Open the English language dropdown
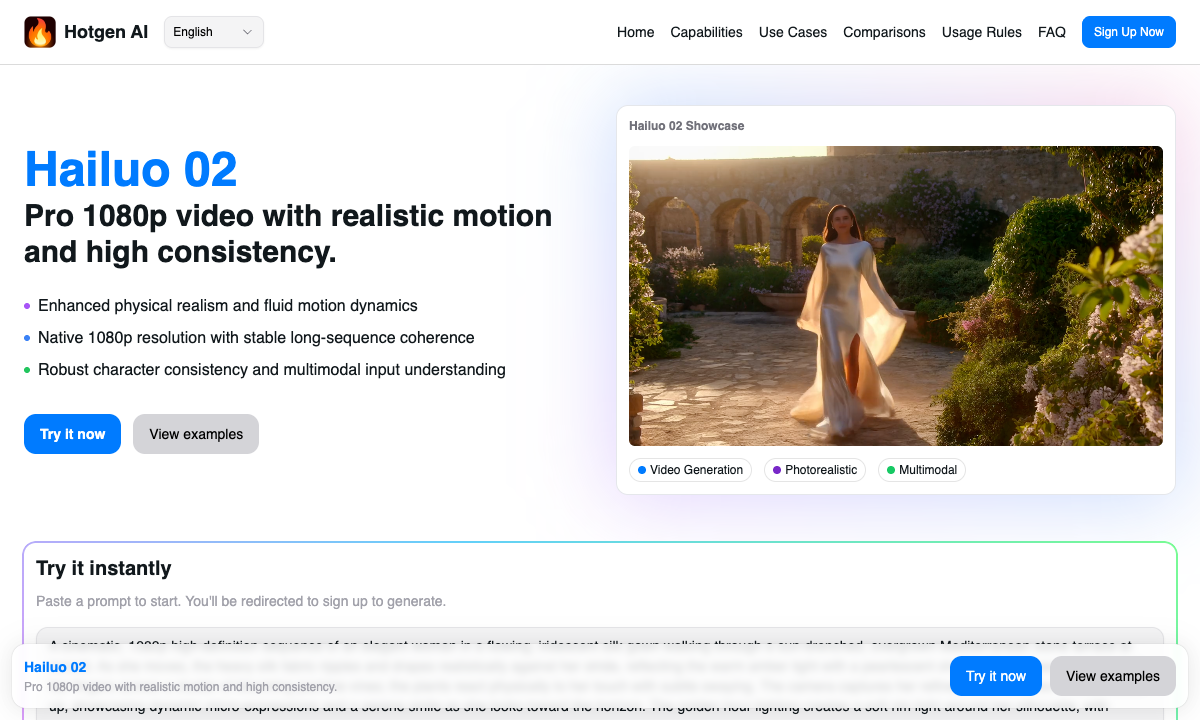 coord(213,32)
